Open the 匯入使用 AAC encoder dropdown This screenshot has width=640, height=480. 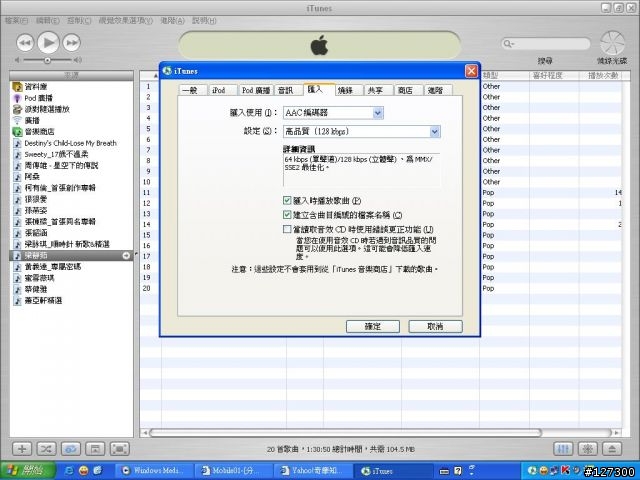tap(333, 113)
